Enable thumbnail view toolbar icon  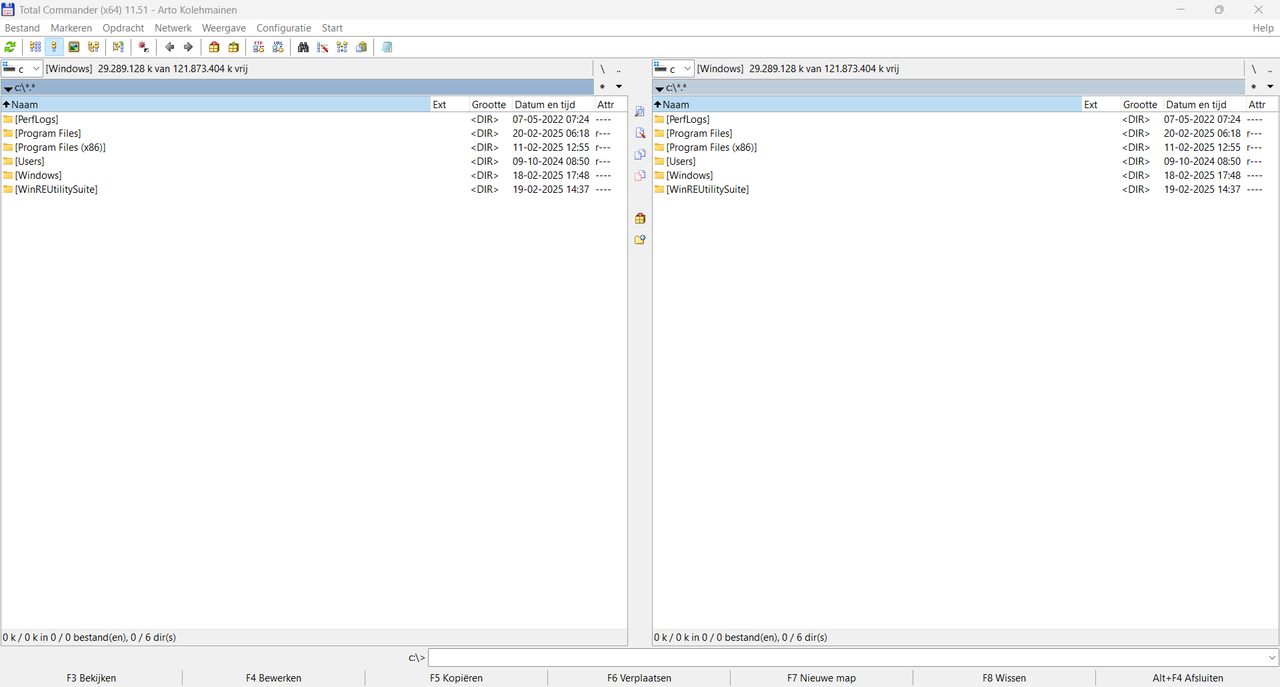click(x=74, y=47)
